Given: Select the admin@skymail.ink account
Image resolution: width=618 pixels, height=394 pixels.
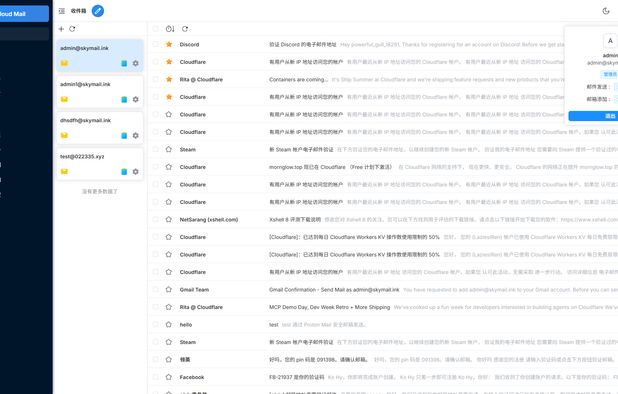Looking at the screenshot, I should pyautogui.click(x=100, y=55).
